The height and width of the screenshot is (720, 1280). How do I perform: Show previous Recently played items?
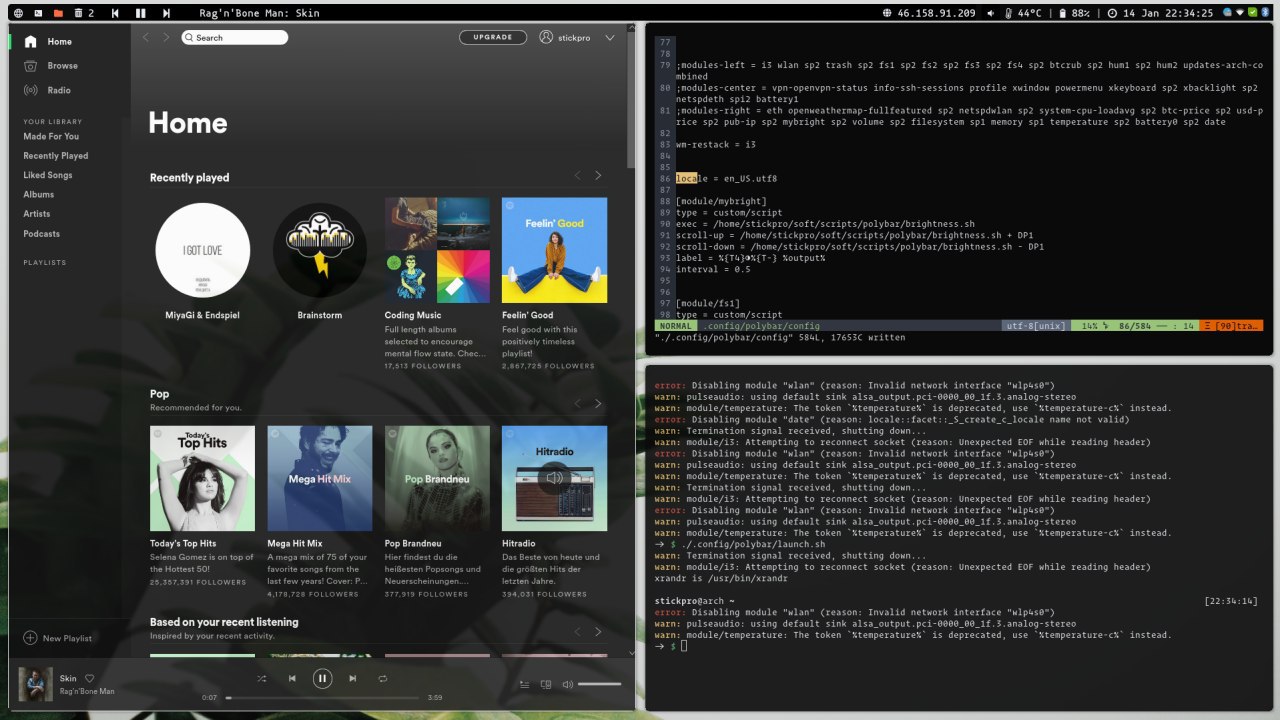click(x=577, y=176)
